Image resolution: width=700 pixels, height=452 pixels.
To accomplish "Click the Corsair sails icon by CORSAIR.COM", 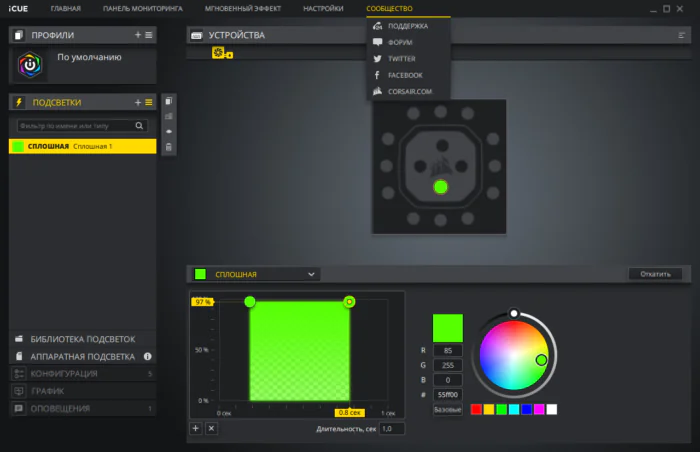I will [x=377, y=91].
